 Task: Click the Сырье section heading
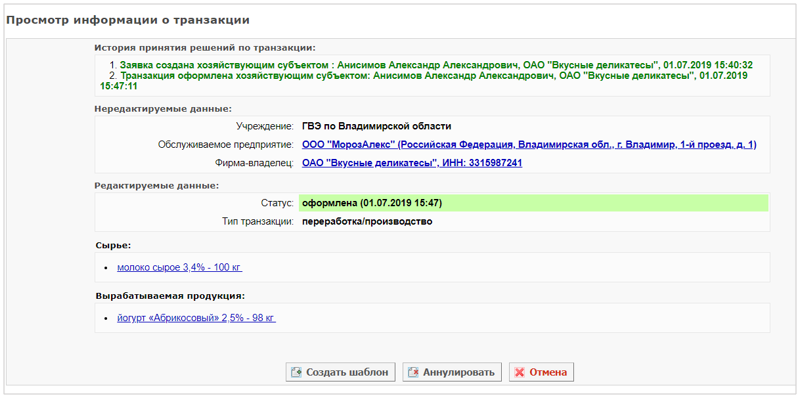point(113,245)
